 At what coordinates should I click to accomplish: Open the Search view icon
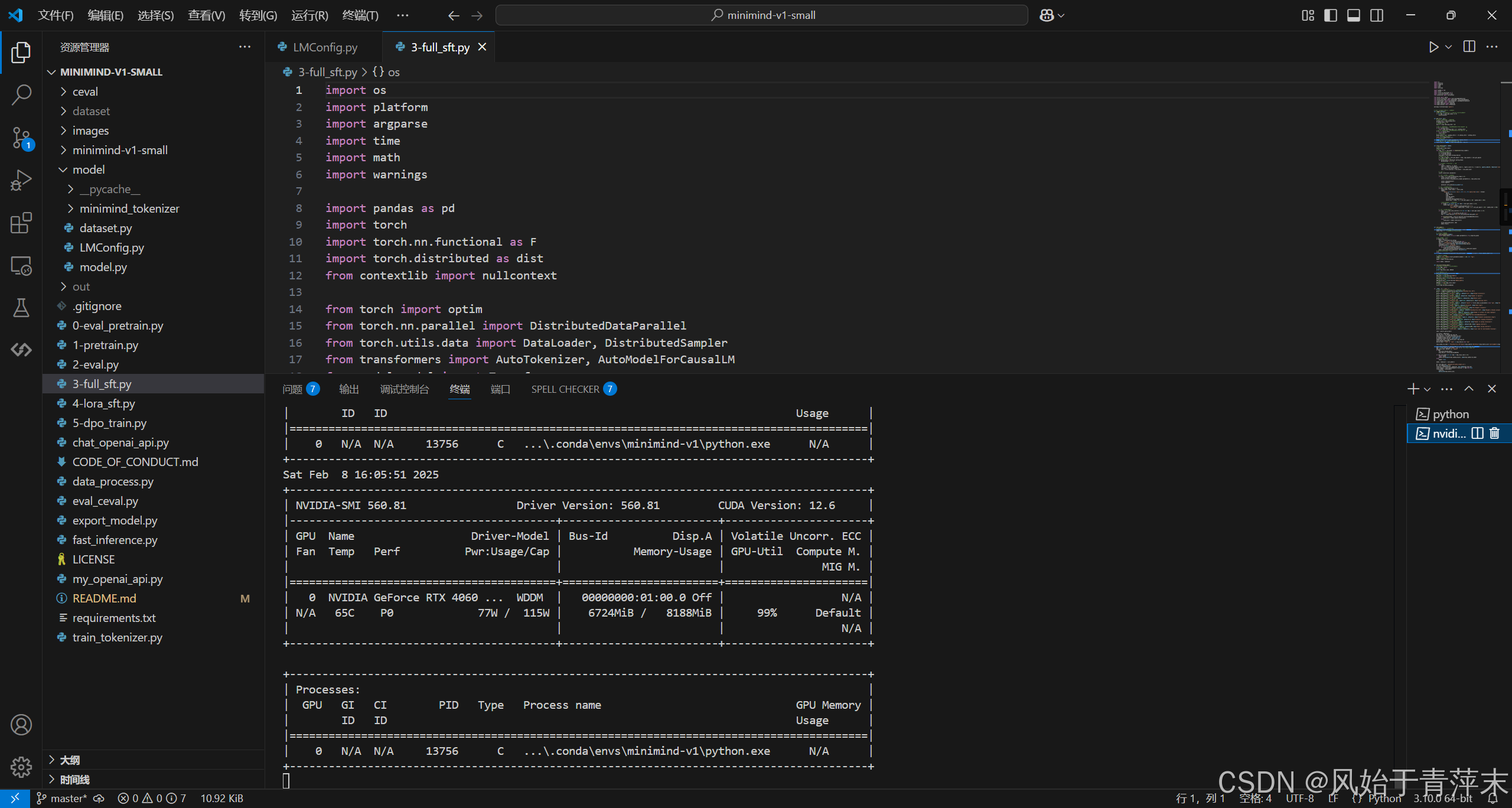(x=21, y=95)
